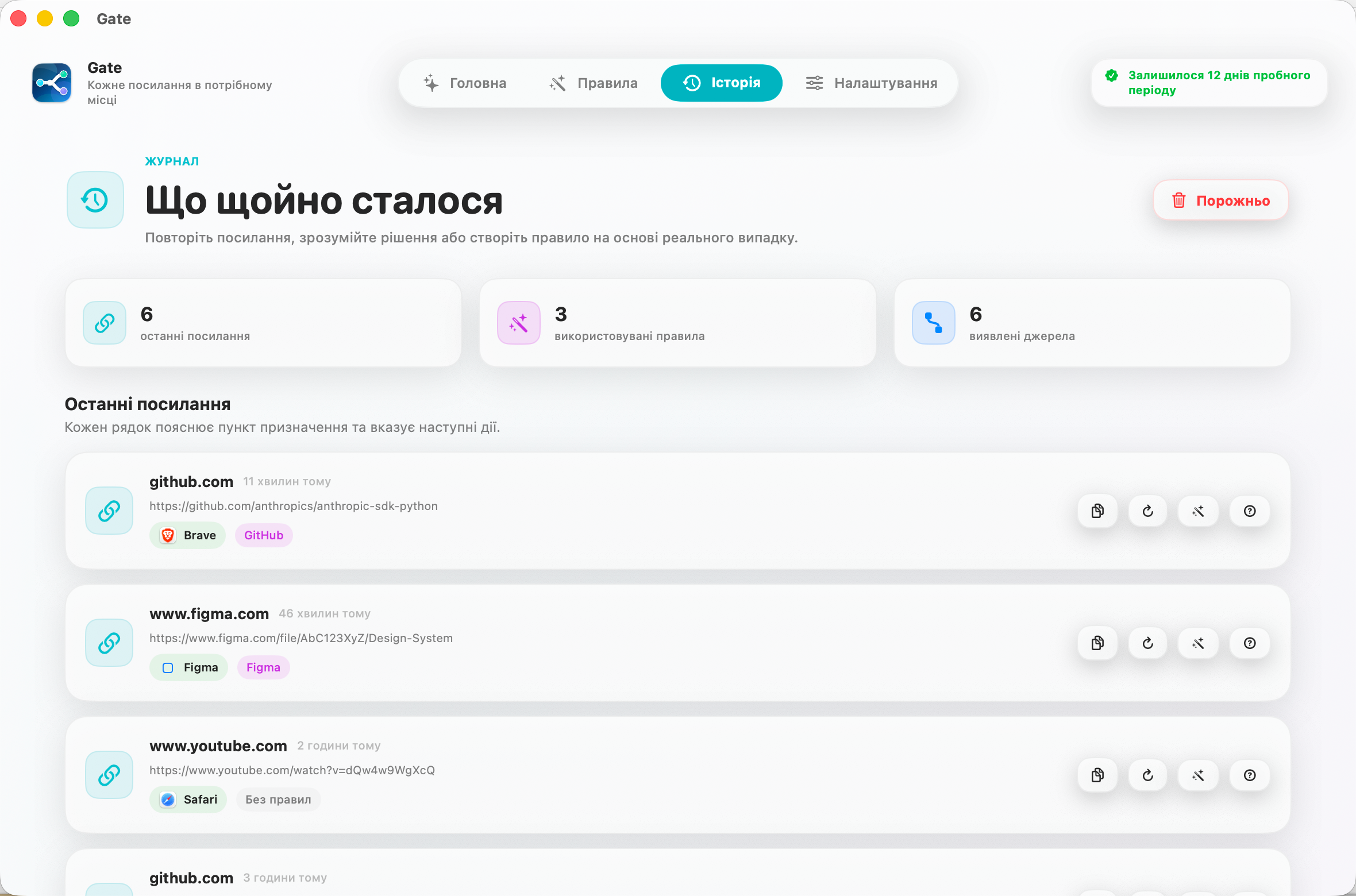
Task: Switch to the Правила tab
Action: pyautogui.click(x=594, y=83)
